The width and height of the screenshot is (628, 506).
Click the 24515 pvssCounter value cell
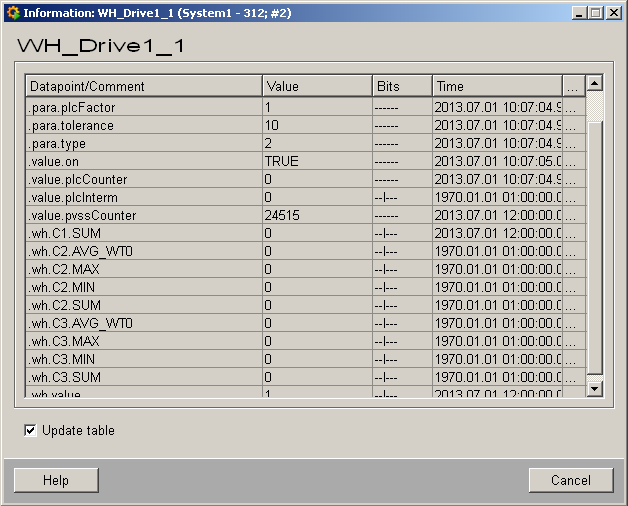317,215
